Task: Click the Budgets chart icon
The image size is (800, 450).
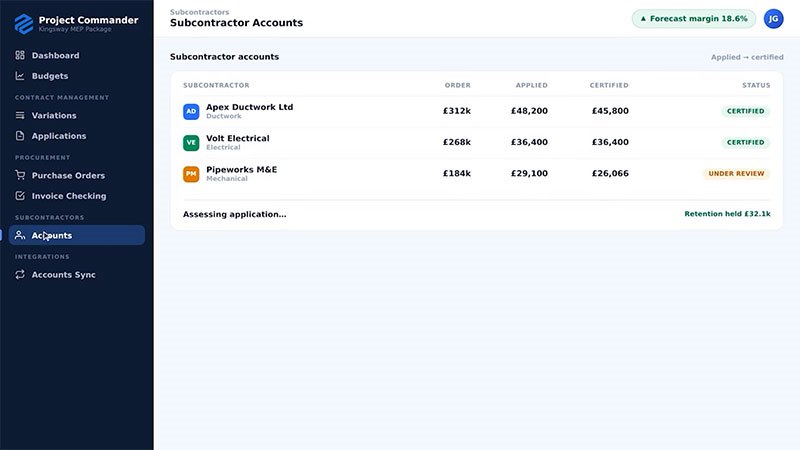Action: tap(20, 76)
